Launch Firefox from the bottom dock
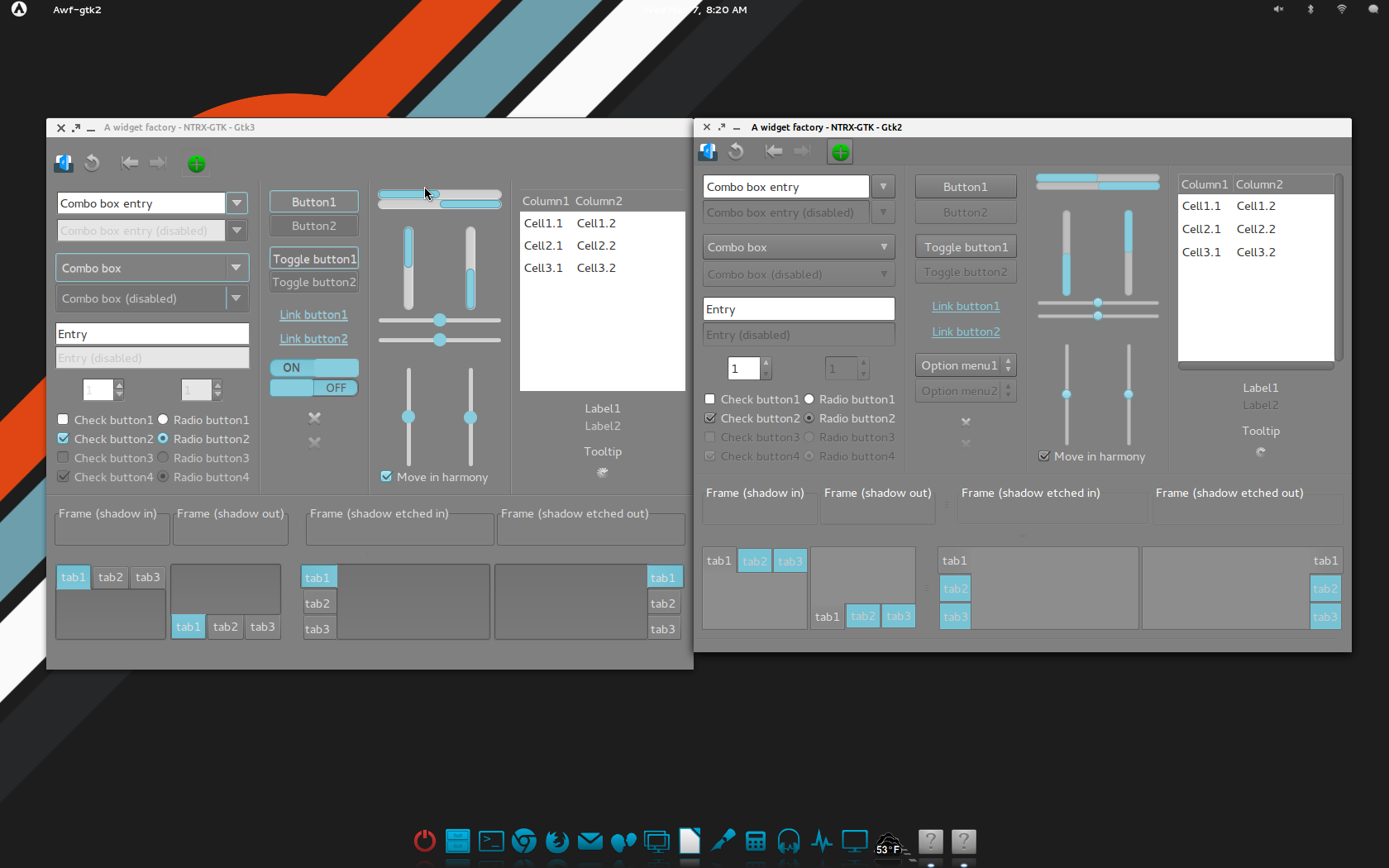The width and height of the screenshot is (1389, 868). pos(557,842)
